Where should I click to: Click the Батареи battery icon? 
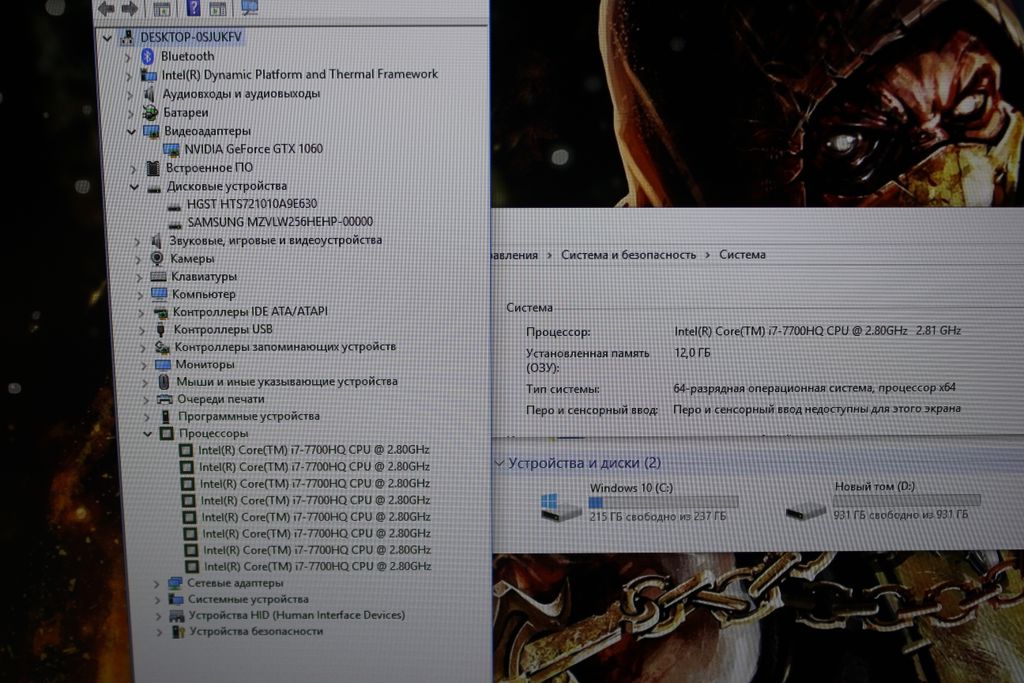(x=150, y=112)
